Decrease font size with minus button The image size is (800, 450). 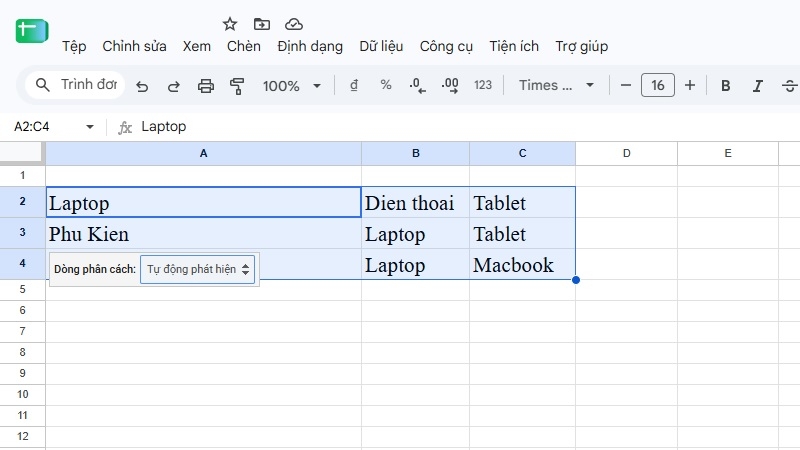click(626, 85)
